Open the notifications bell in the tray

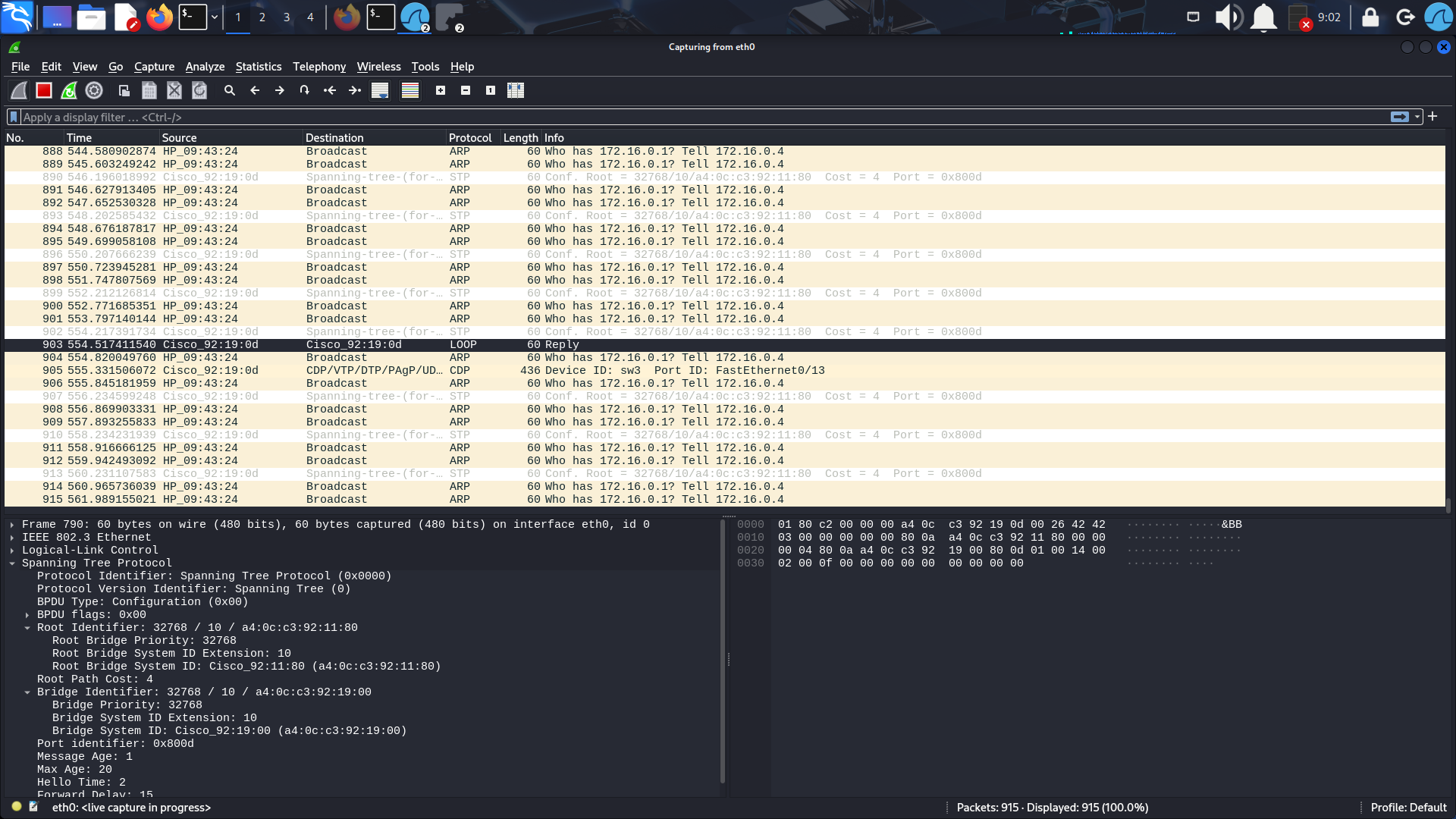(1263, 17)
